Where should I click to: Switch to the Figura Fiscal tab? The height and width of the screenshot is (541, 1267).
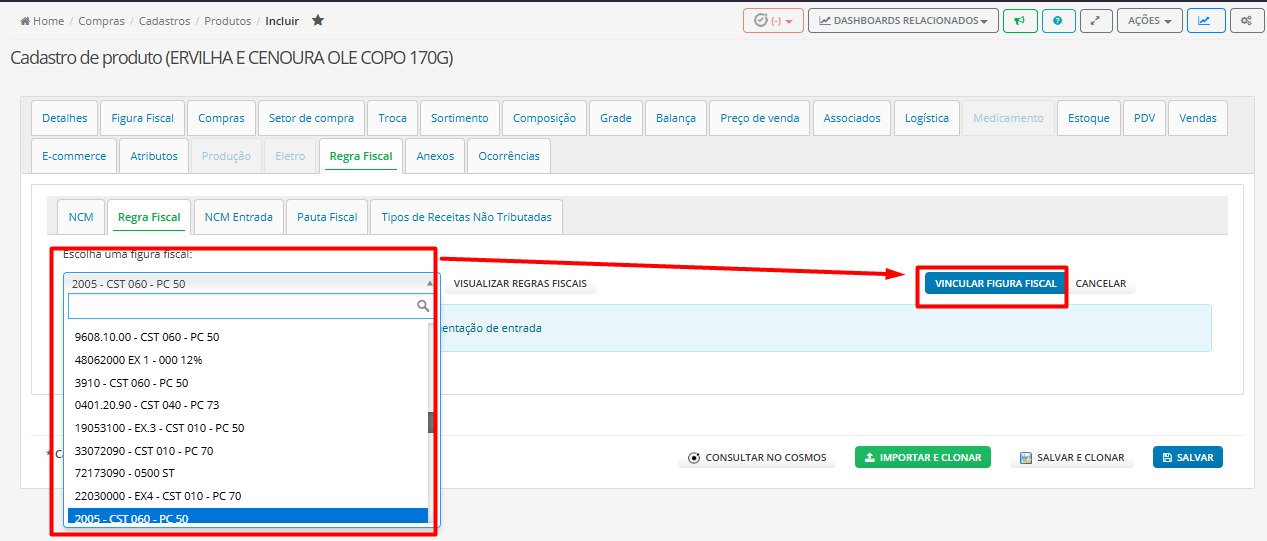point(142,118)
